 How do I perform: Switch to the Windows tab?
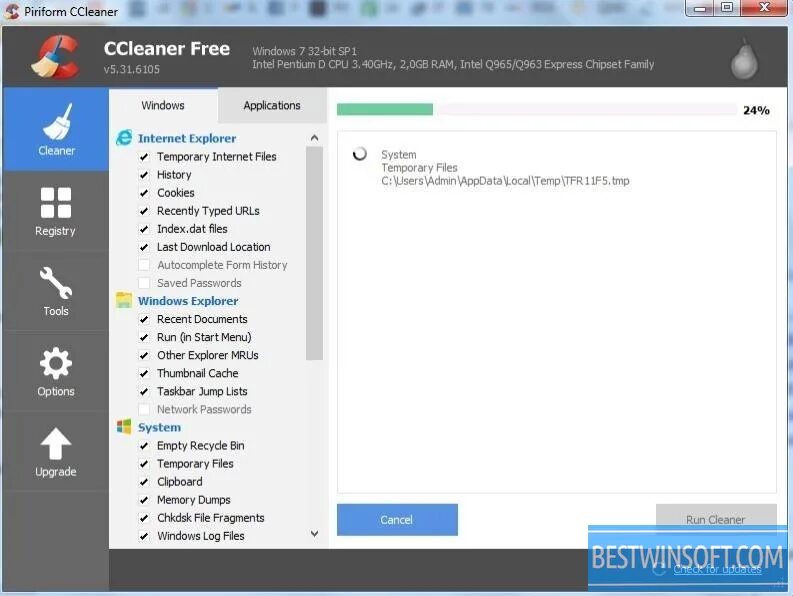pyautogui.click(x=163, y=105)
